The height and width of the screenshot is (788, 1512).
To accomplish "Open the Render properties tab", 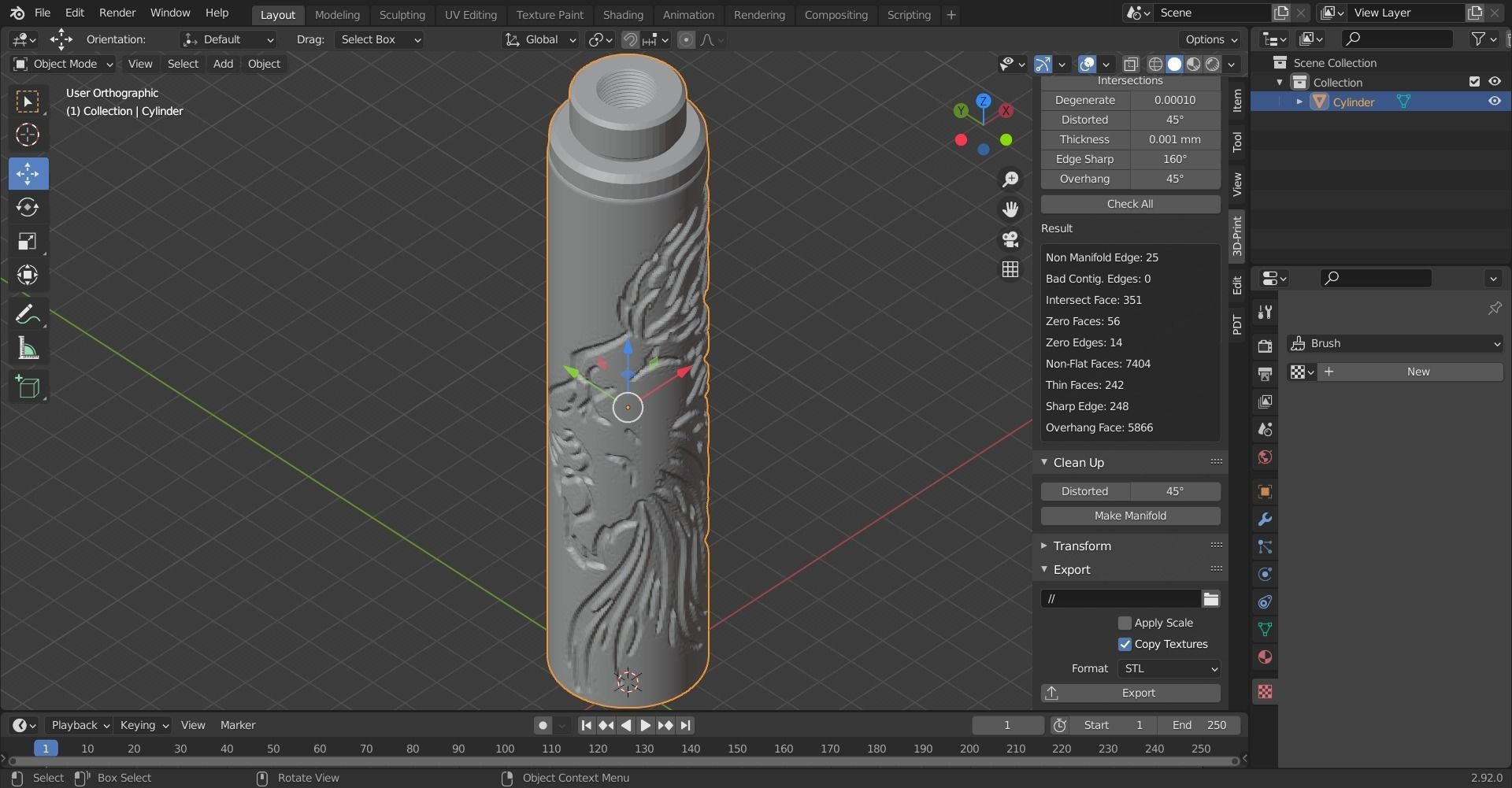I will [x=1265, y=346].
